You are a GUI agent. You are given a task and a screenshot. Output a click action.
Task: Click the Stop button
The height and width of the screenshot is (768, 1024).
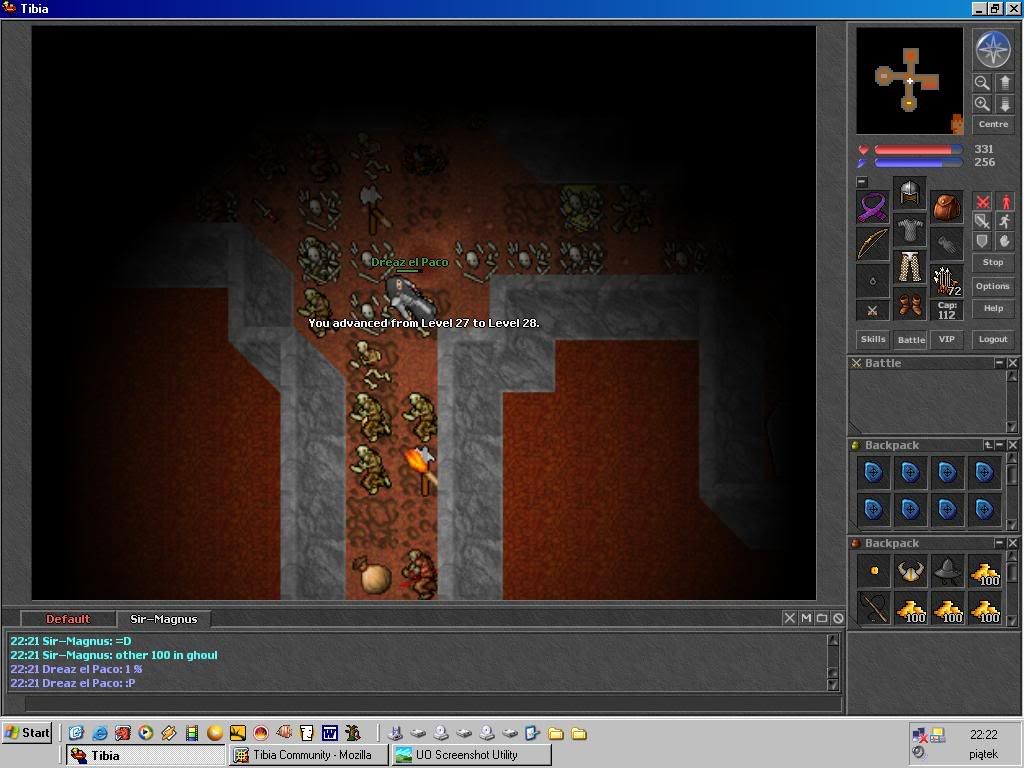[993, 263]
